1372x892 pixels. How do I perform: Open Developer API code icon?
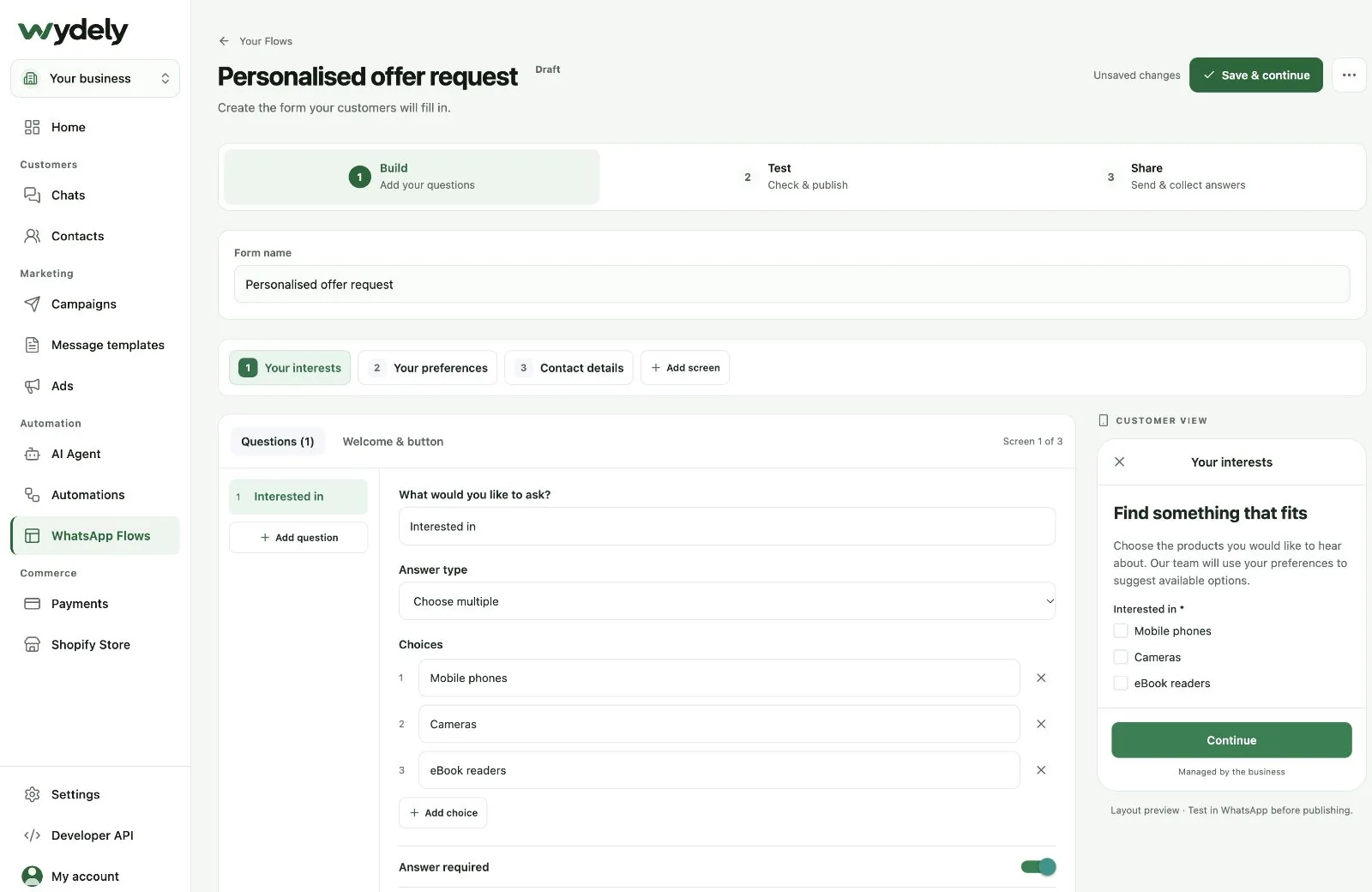(32, 835)
